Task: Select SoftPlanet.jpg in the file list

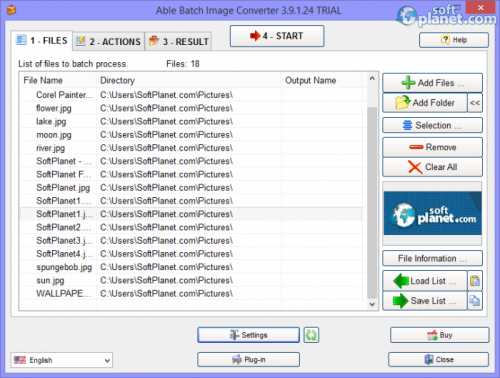Action: 191,188
